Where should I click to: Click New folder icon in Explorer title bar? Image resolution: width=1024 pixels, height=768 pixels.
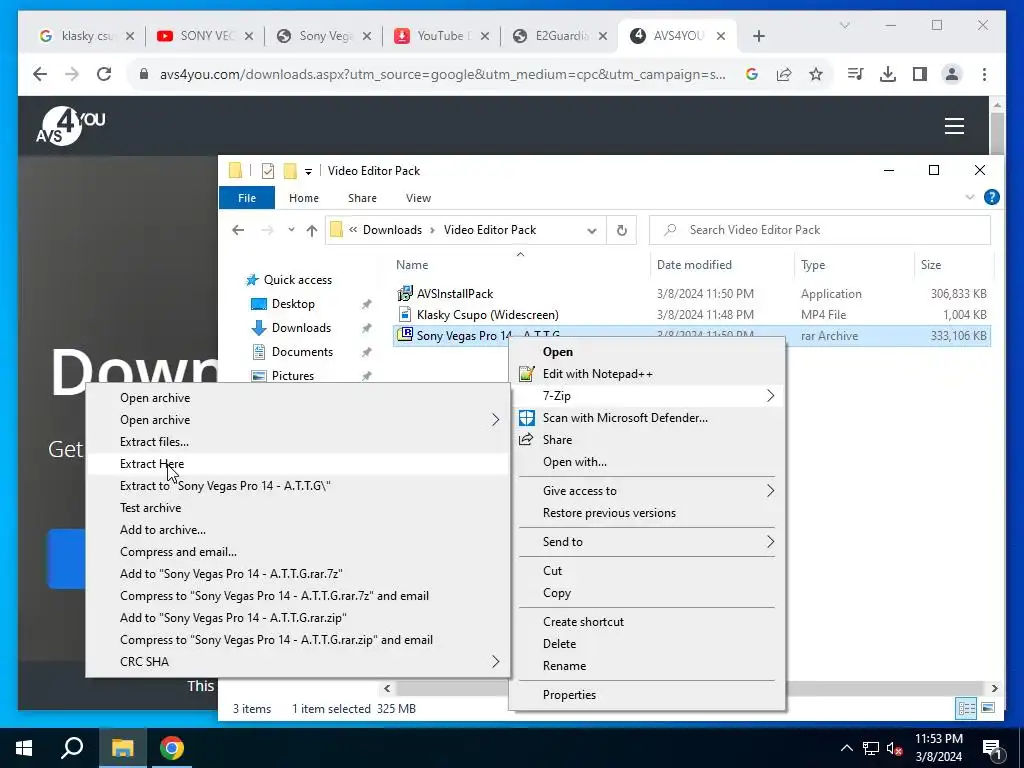(x=289, y=171)
